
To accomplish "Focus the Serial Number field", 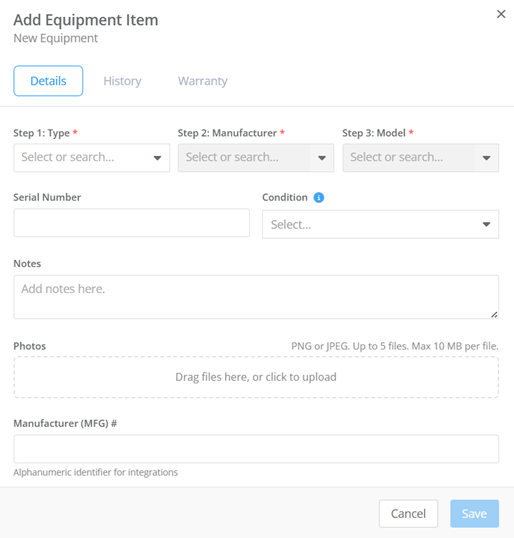I will click(132, 223).
